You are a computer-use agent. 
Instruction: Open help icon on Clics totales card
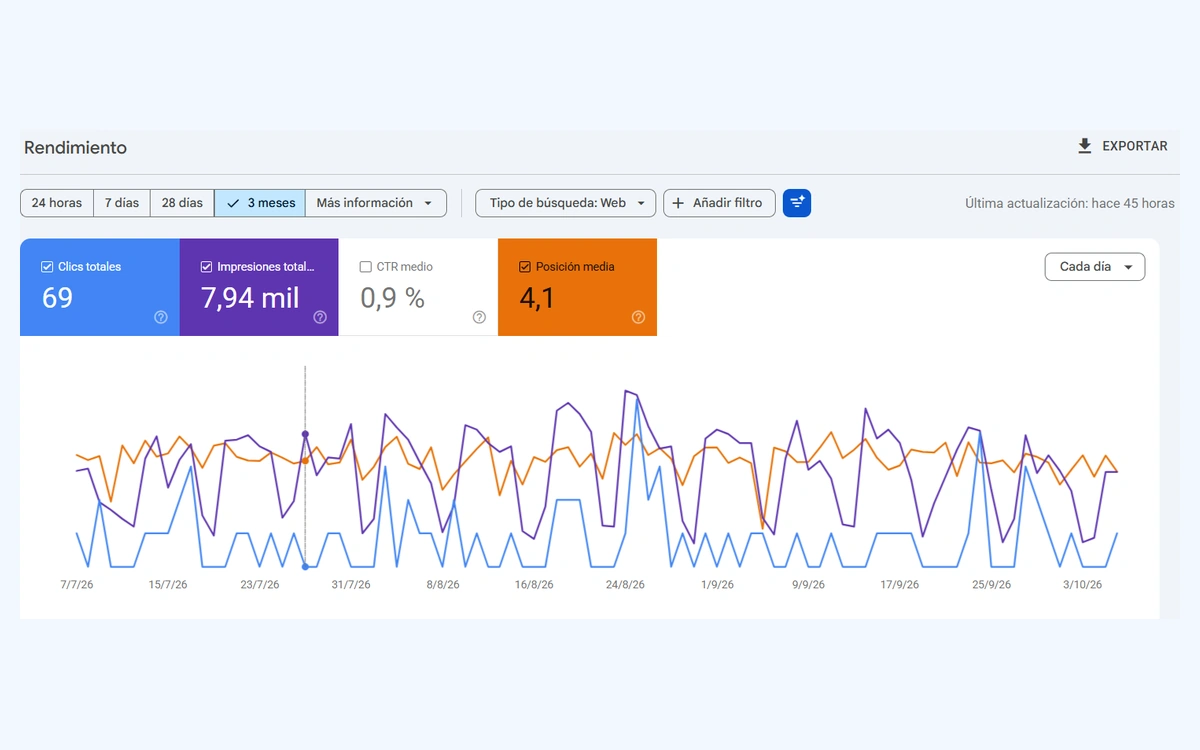pos(161,317)
